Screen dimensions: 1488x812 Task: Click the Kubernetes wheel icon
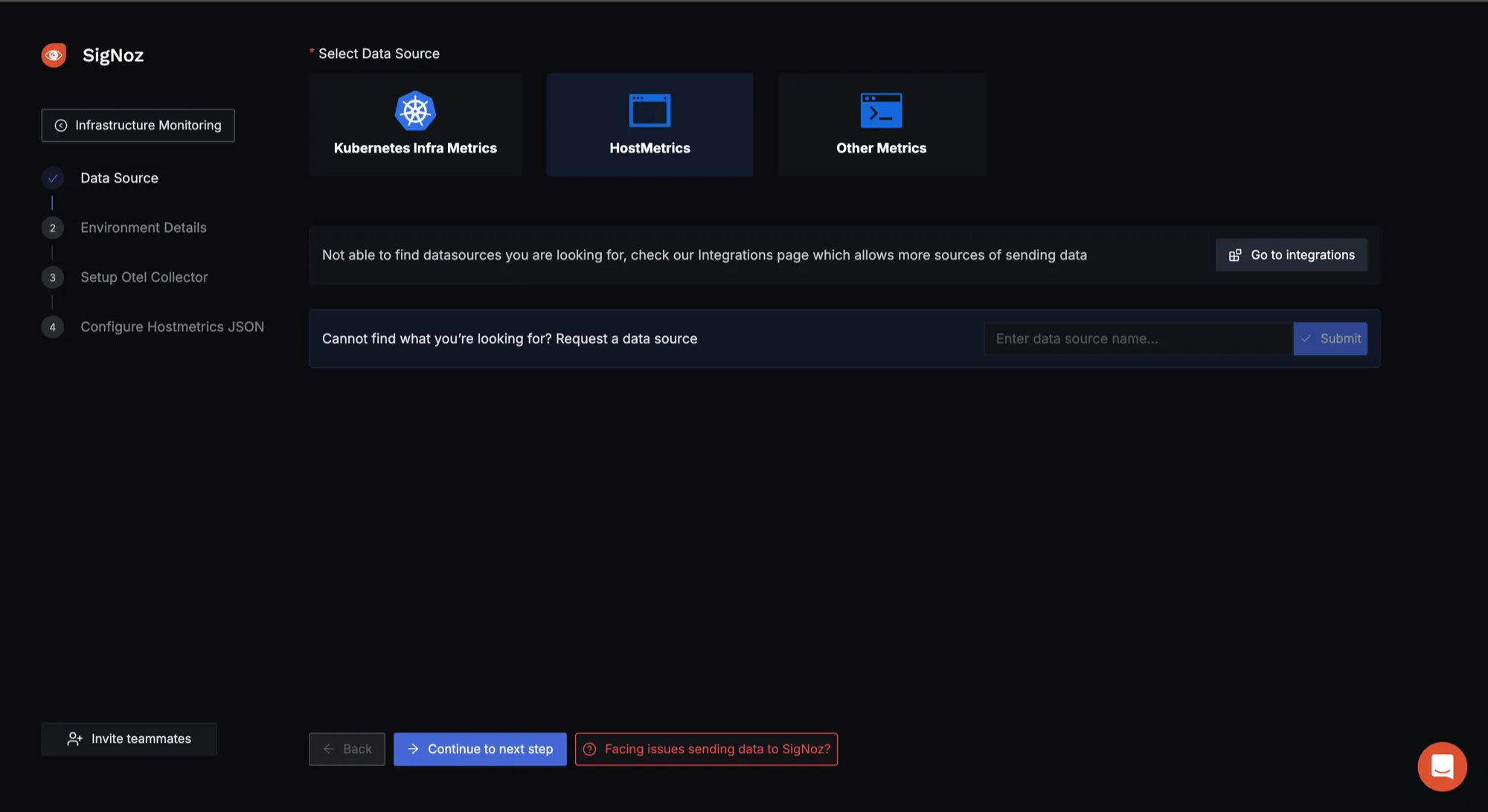pos(415,111)
